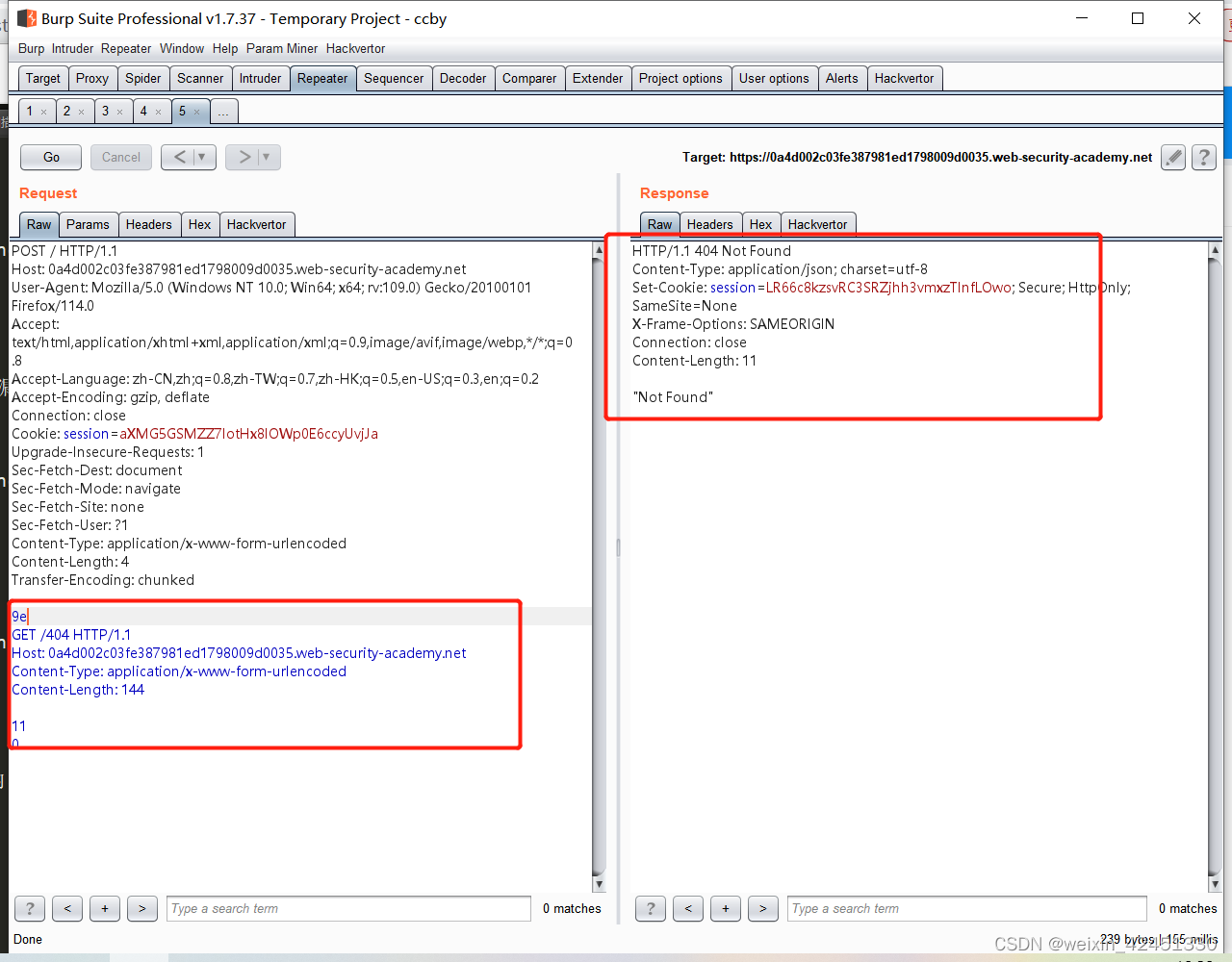
Task: Click the request pane scroll down arrow
Action: pyautogui.click(x=599, y=884)
